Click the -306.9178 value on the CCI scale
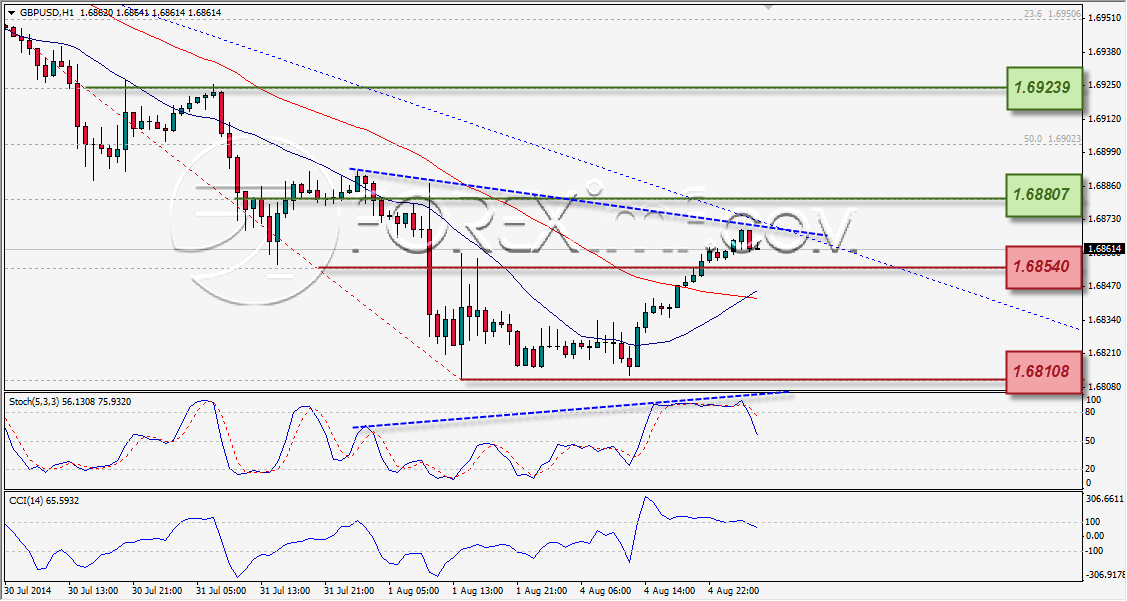The width and height of the screenshot is (1127, 601). (1105, 575)
